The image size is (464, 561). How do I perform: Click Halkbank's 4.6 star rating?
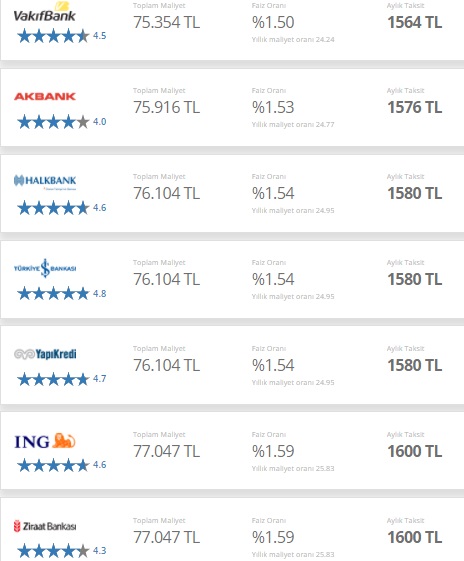coord(62,208)
